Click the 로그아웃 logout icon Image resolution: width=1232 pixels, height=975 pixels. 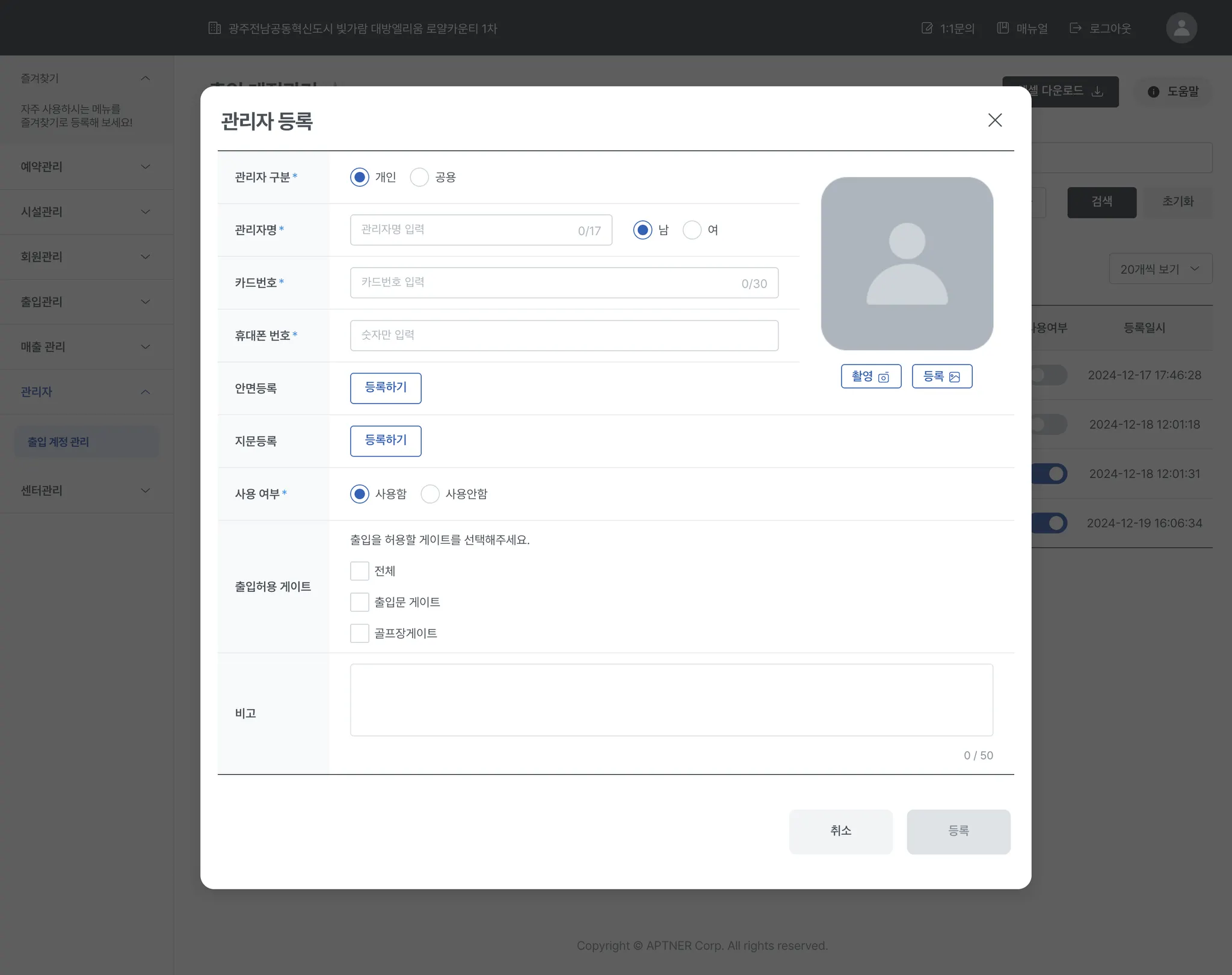(x=1076, y=28)
